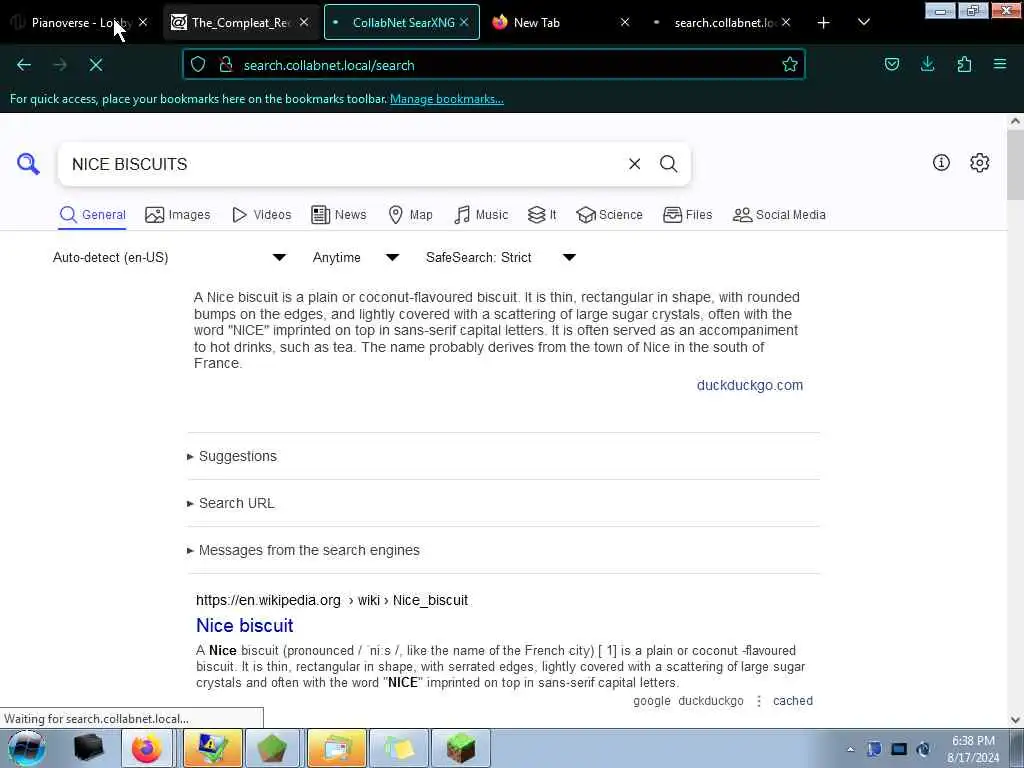
Task: Open the cached version link
Action: [x=793, y=701]
